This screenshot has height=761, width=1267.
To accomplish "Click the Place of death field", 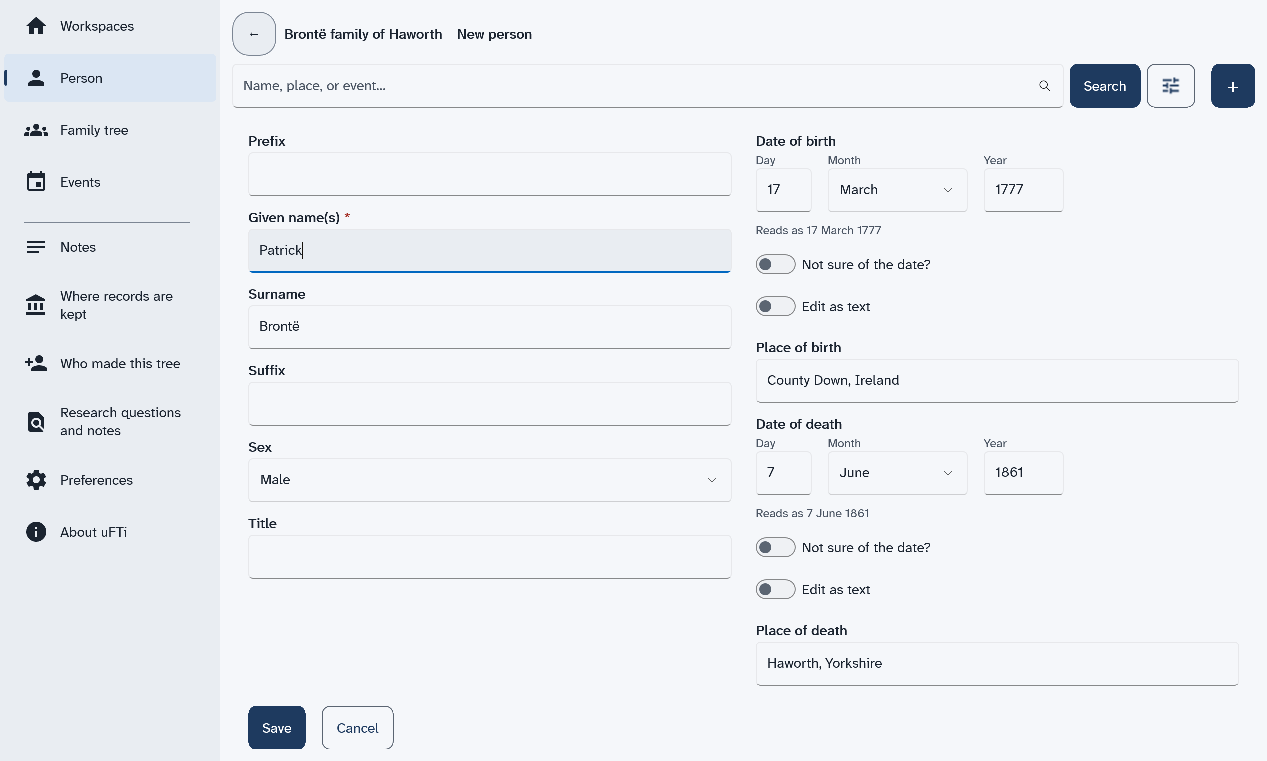I will click(998, 664).
